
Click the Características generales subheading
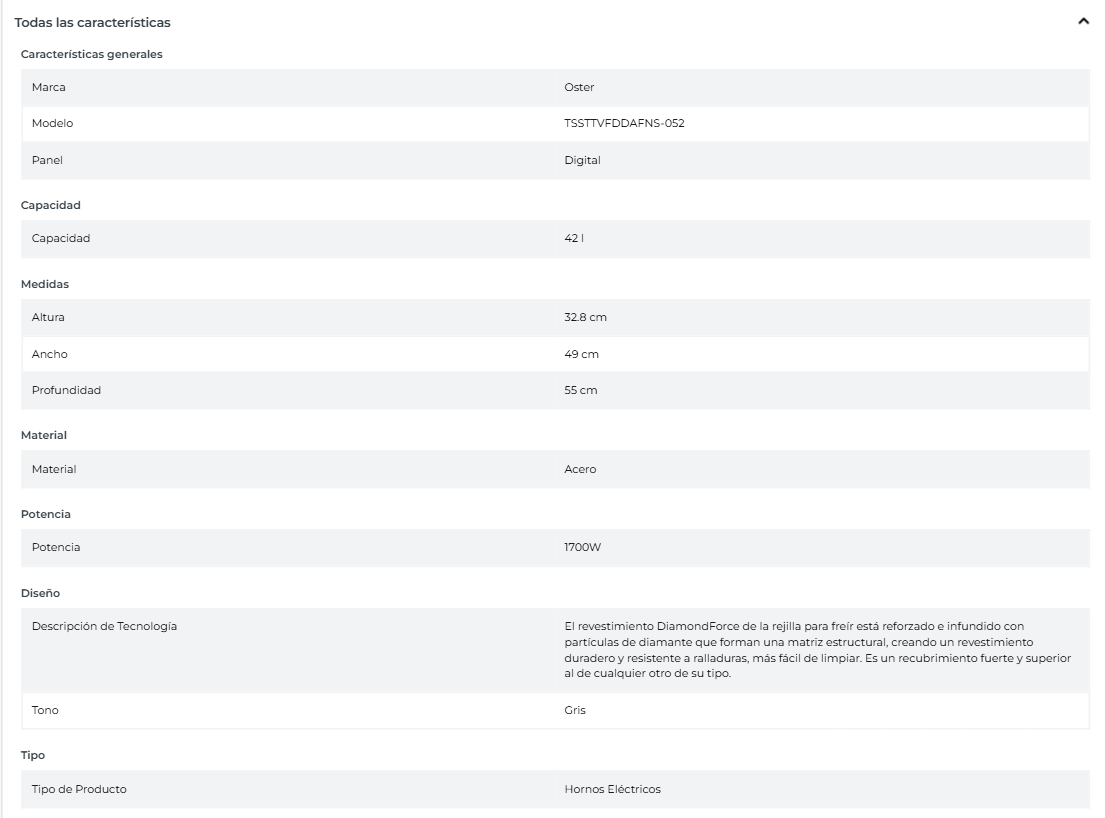click(x=92, y=54)
